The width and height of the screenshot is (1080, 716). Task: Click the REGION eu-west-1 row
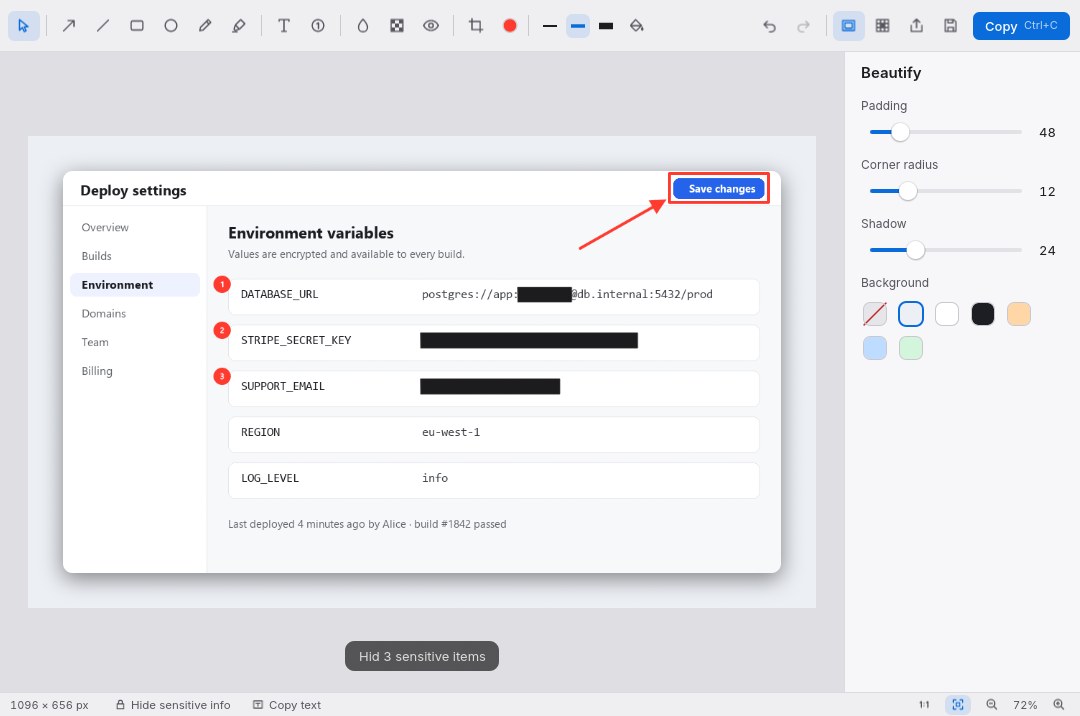coord(494,434)
